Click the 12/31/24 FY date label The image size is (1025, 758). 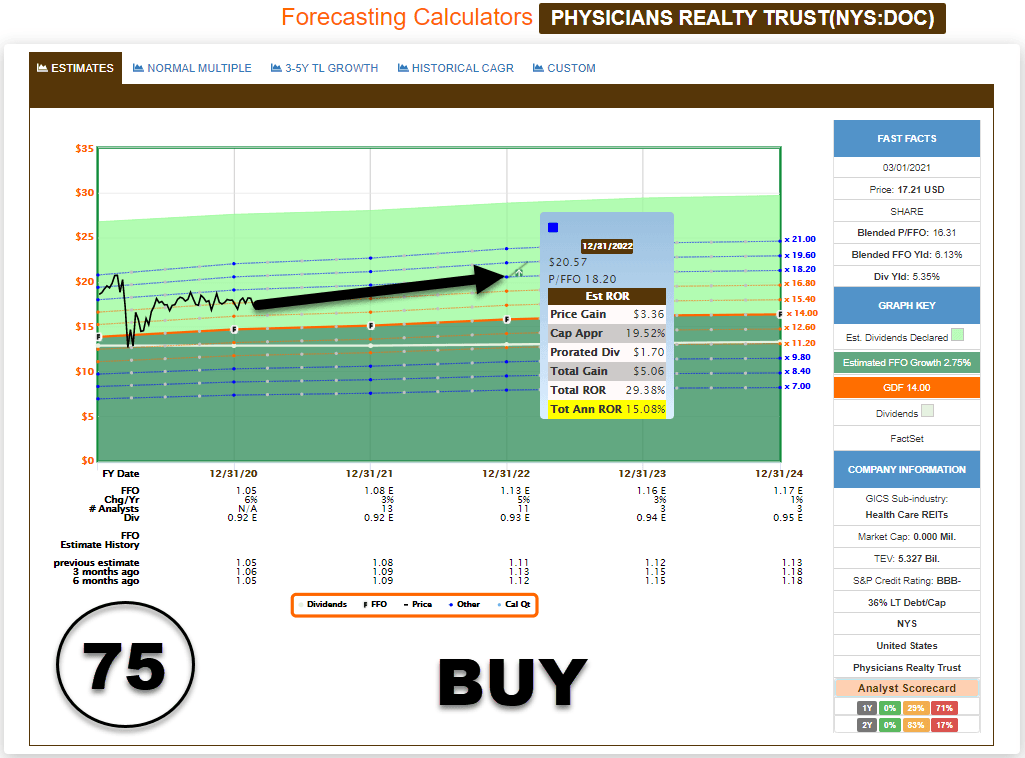point(779,474)
